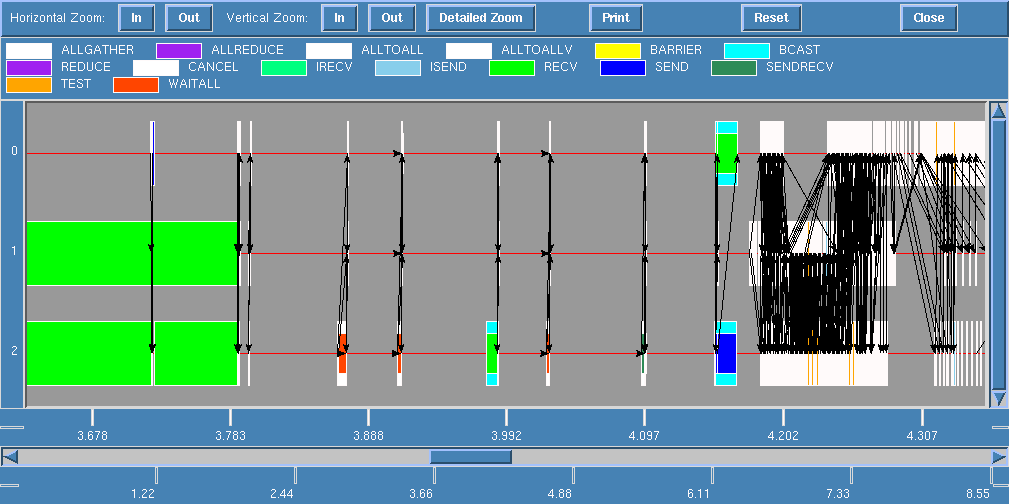Pick the ALLTOALL legend swatch
The height and width of the screenshot is (504, 1009).
(x=329, y=50)
